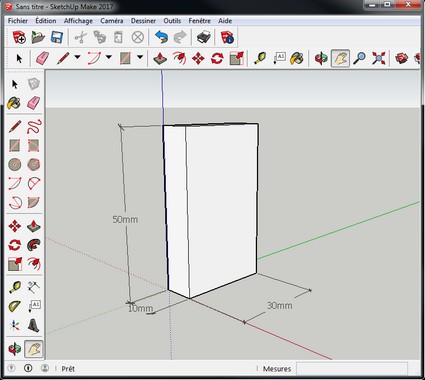Expand the Line tool dropdown arrow
This screenshot has height=380, width=425.
point(77,57)
